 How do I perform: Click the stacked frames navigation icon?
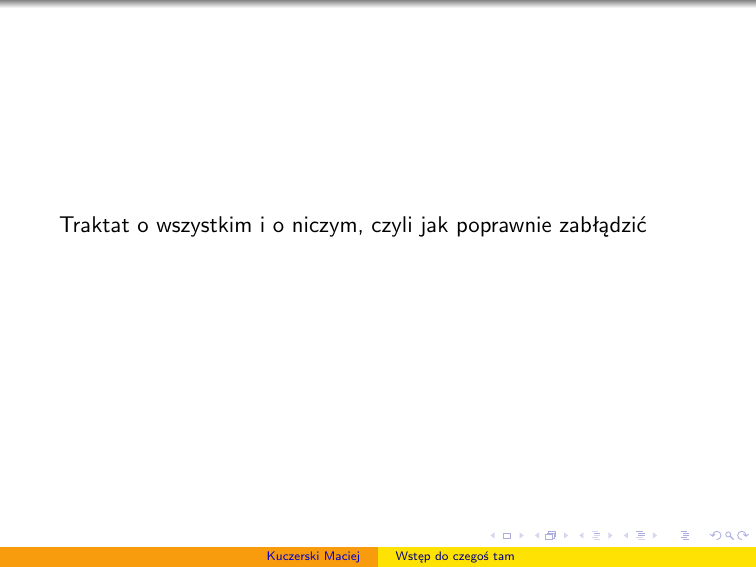tap(550, 537)
